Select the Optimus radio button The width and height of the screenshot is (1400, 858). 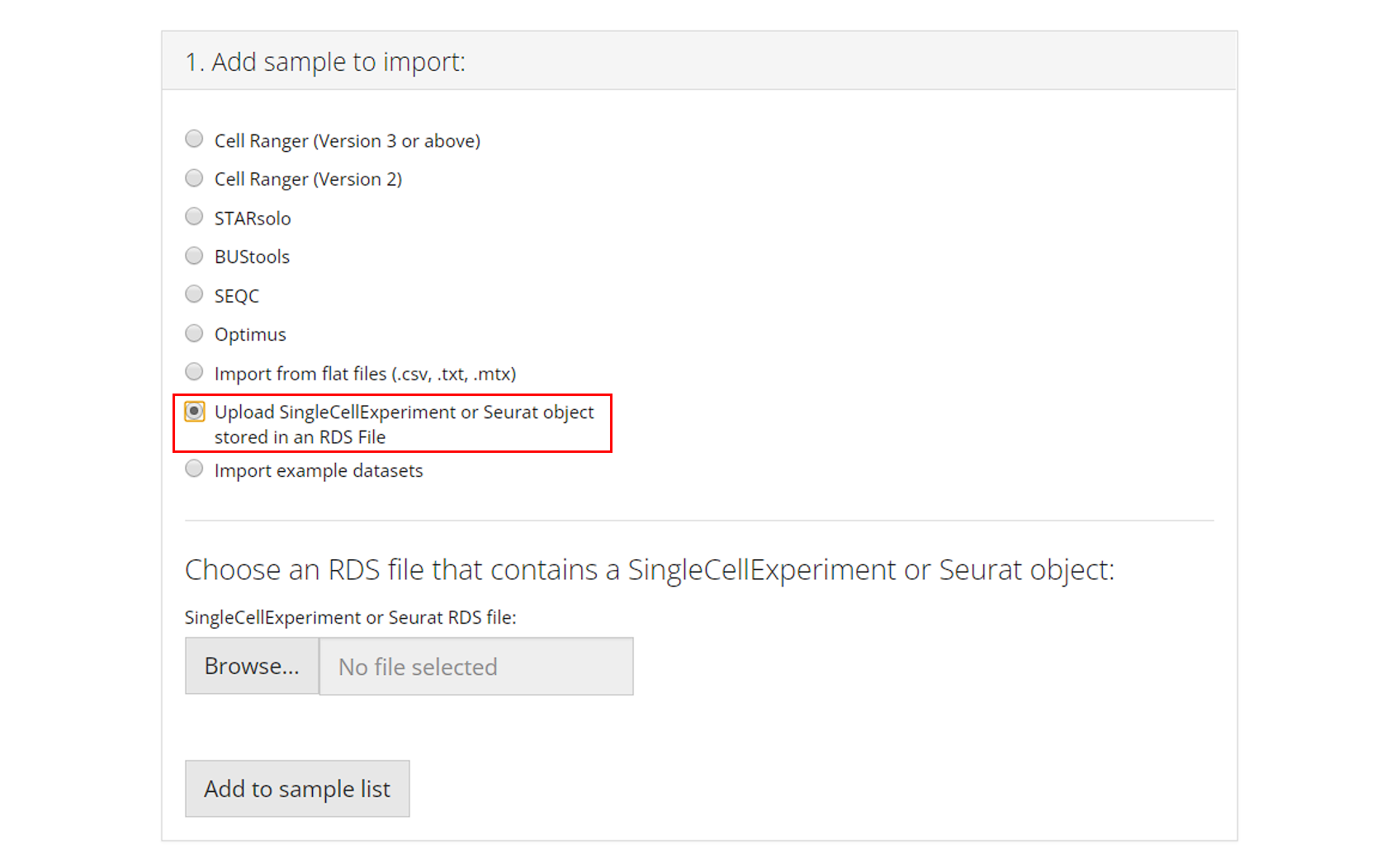click(194, 333)
